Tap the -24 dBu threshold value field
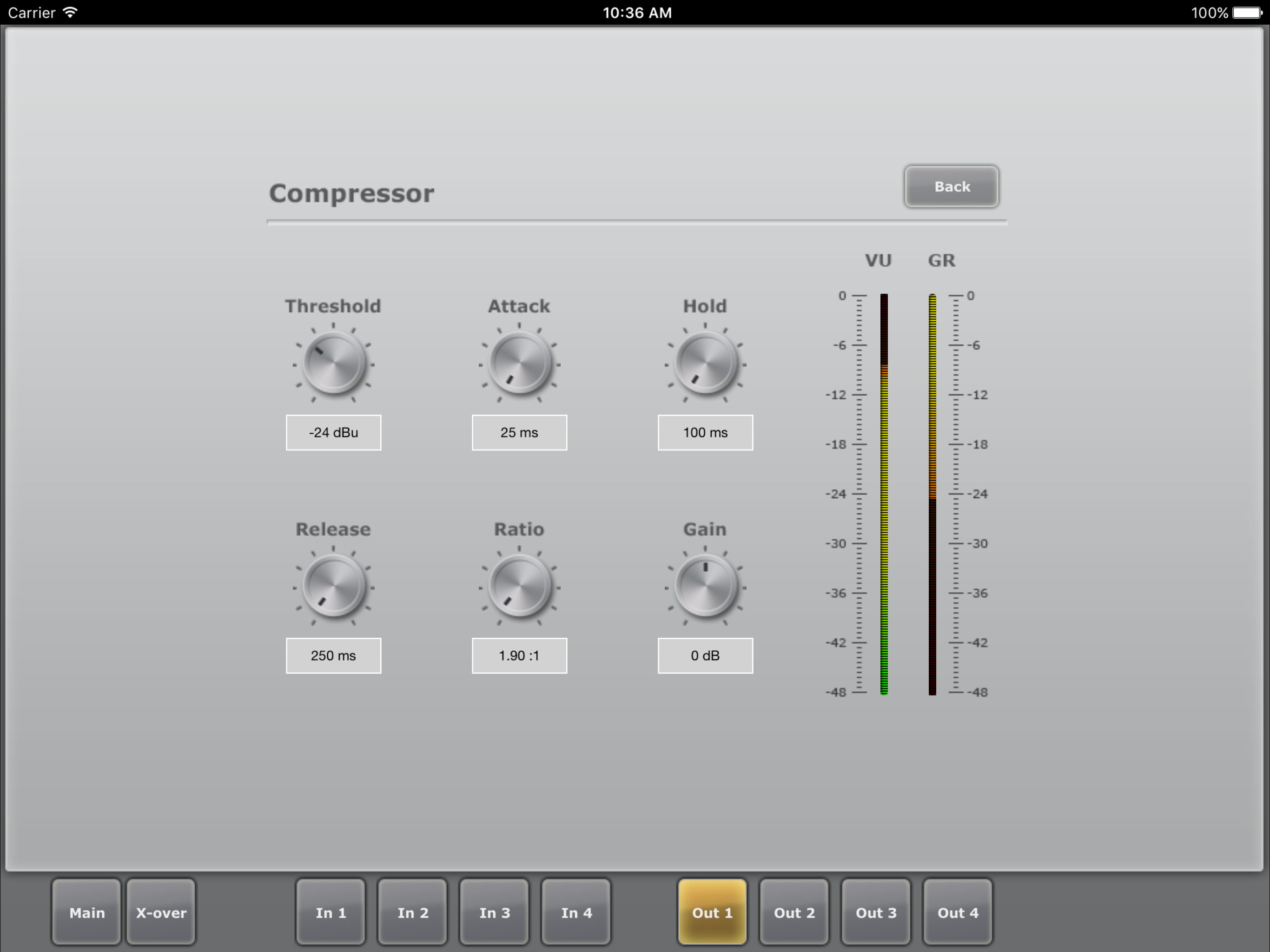 [334, 432]
